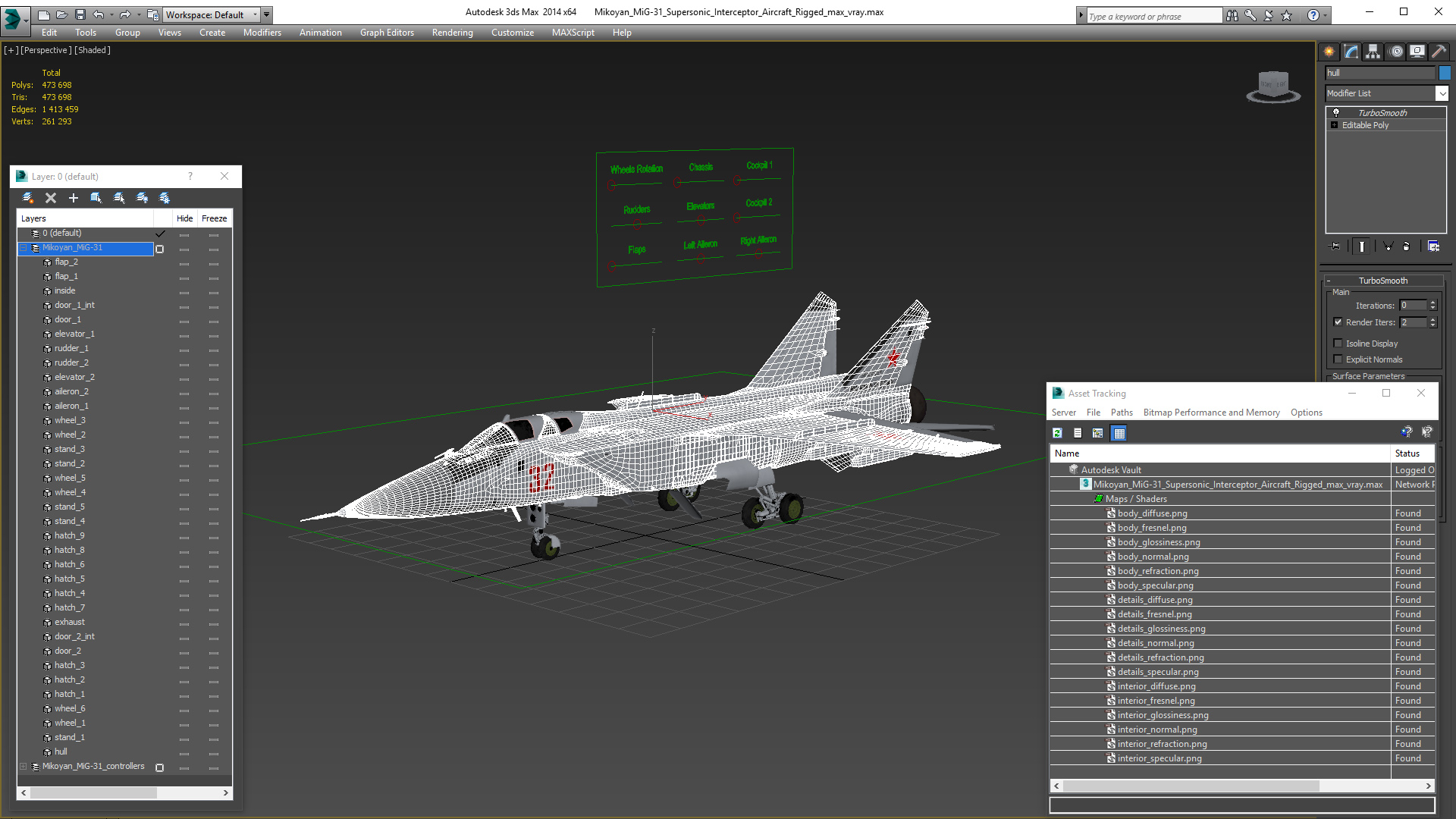Collapse the TurboSmooth rollout header

[1382, 281]
